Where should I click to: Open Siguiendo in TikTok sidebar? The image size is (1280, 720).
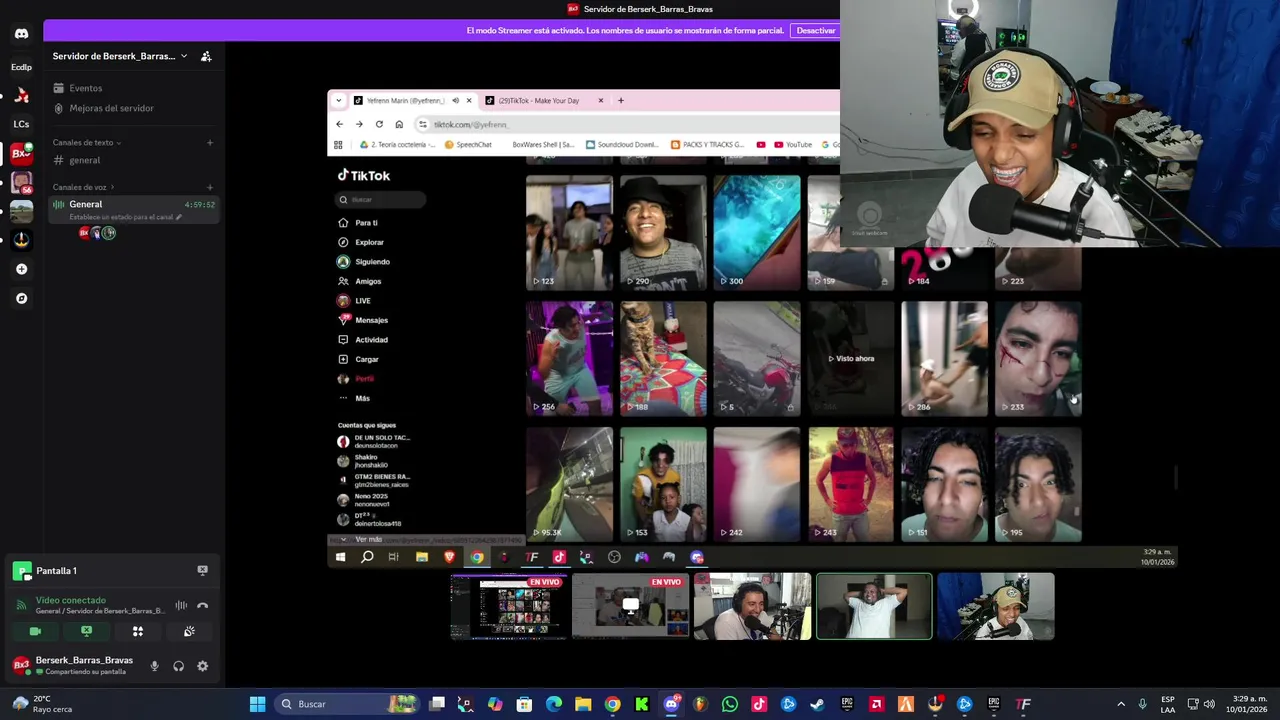point(372,262)
